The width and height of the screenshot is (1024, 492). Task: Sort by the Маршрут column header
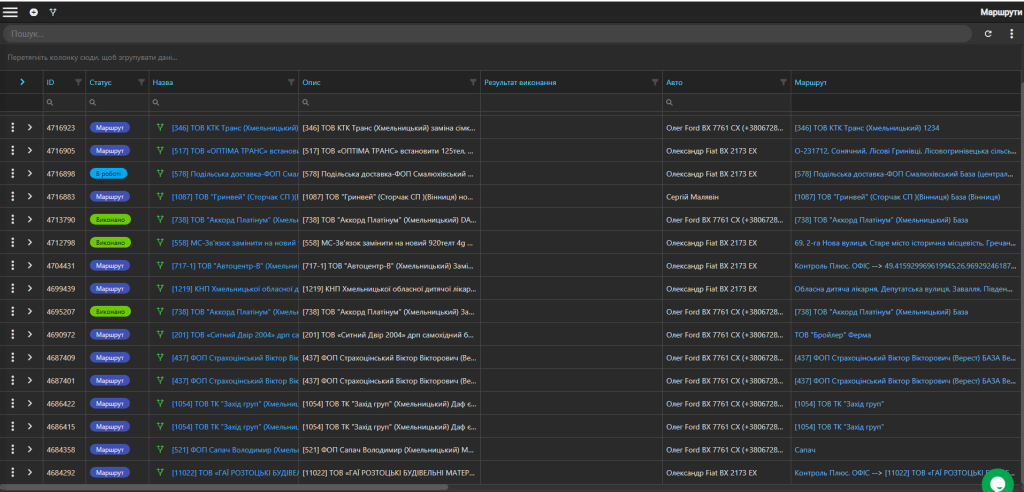(810, 82)
